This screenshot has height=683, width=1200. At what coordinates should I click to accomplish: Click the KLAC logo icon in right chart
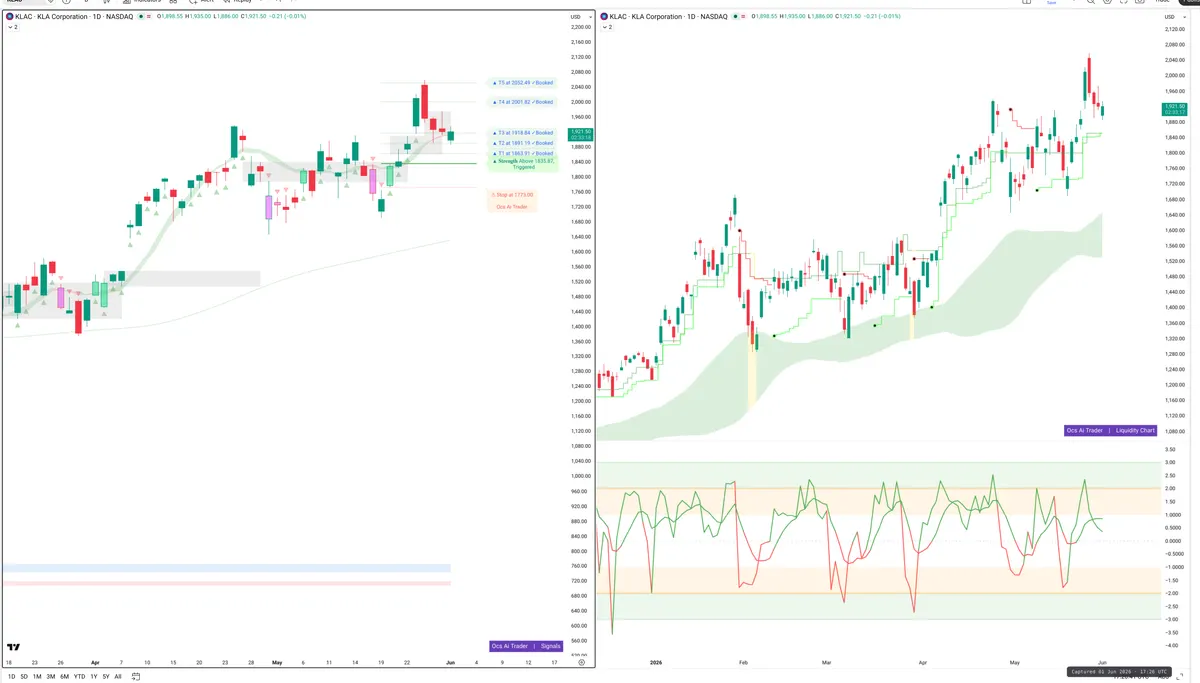(x=604, y=17)
